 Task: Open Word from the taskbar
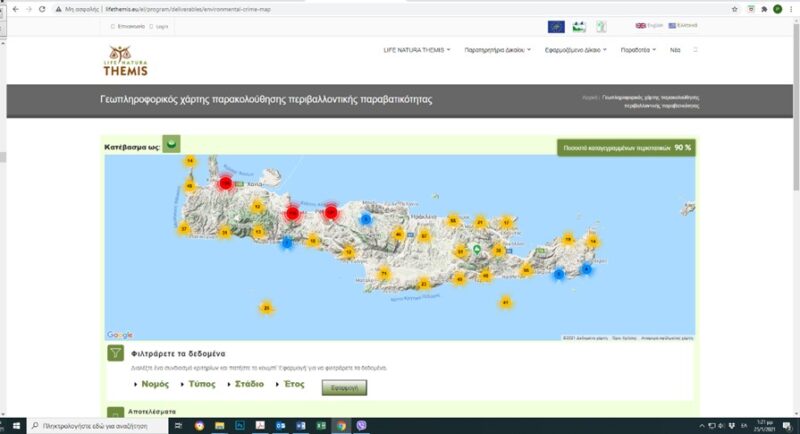click(301, 425)
